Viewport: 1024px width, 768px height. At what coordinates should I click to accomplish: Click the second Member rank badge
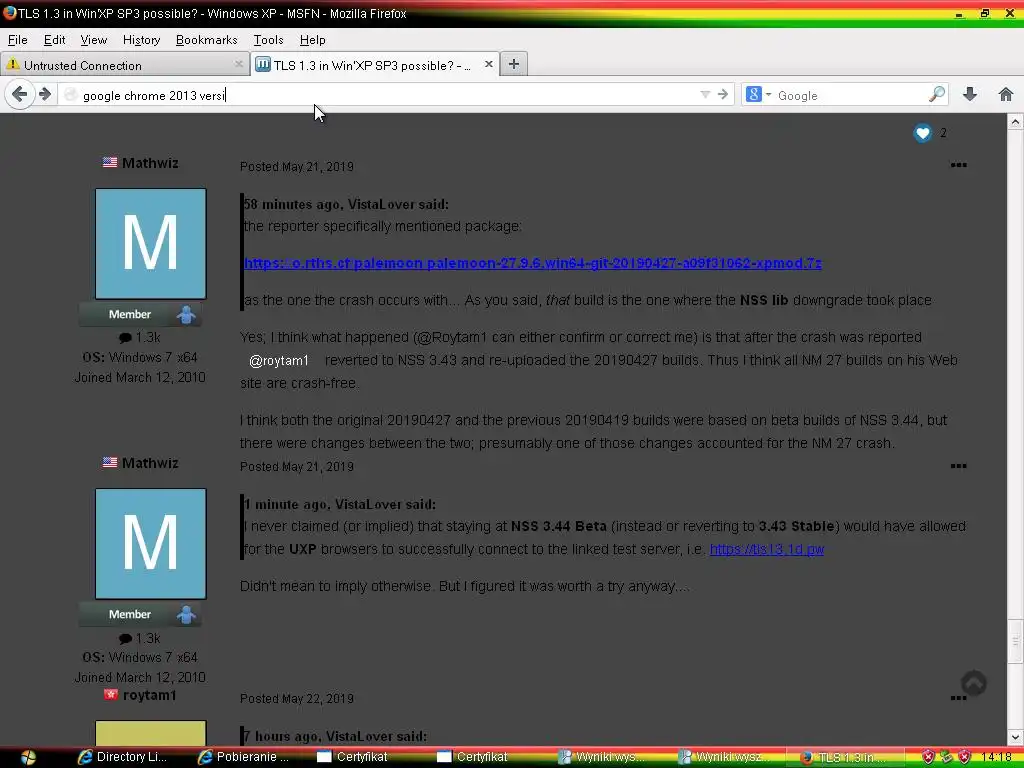click(140, 615)
